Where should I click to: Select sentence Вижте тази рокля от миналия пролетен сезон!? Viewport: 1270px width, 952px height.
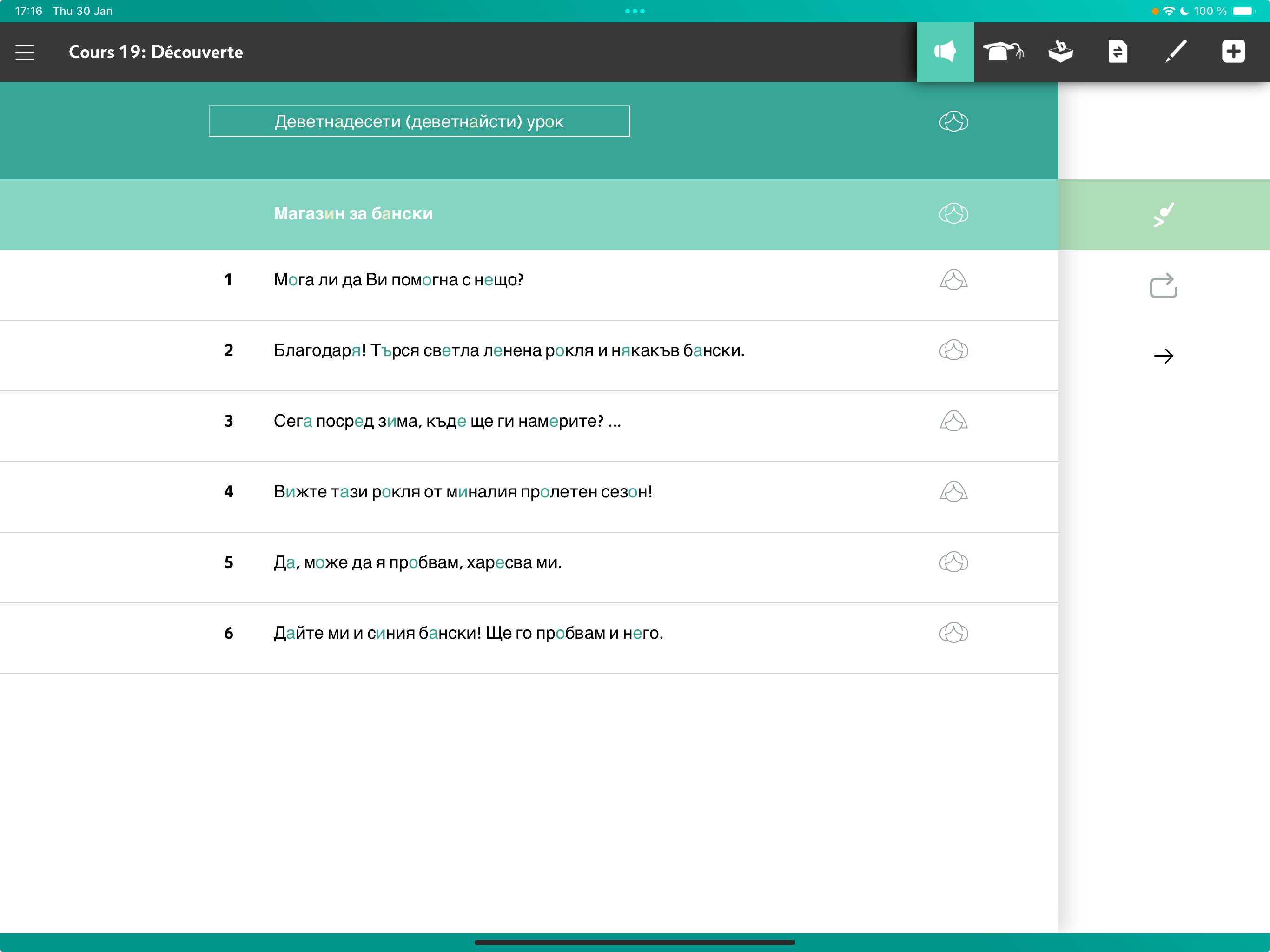coord(463,491)
